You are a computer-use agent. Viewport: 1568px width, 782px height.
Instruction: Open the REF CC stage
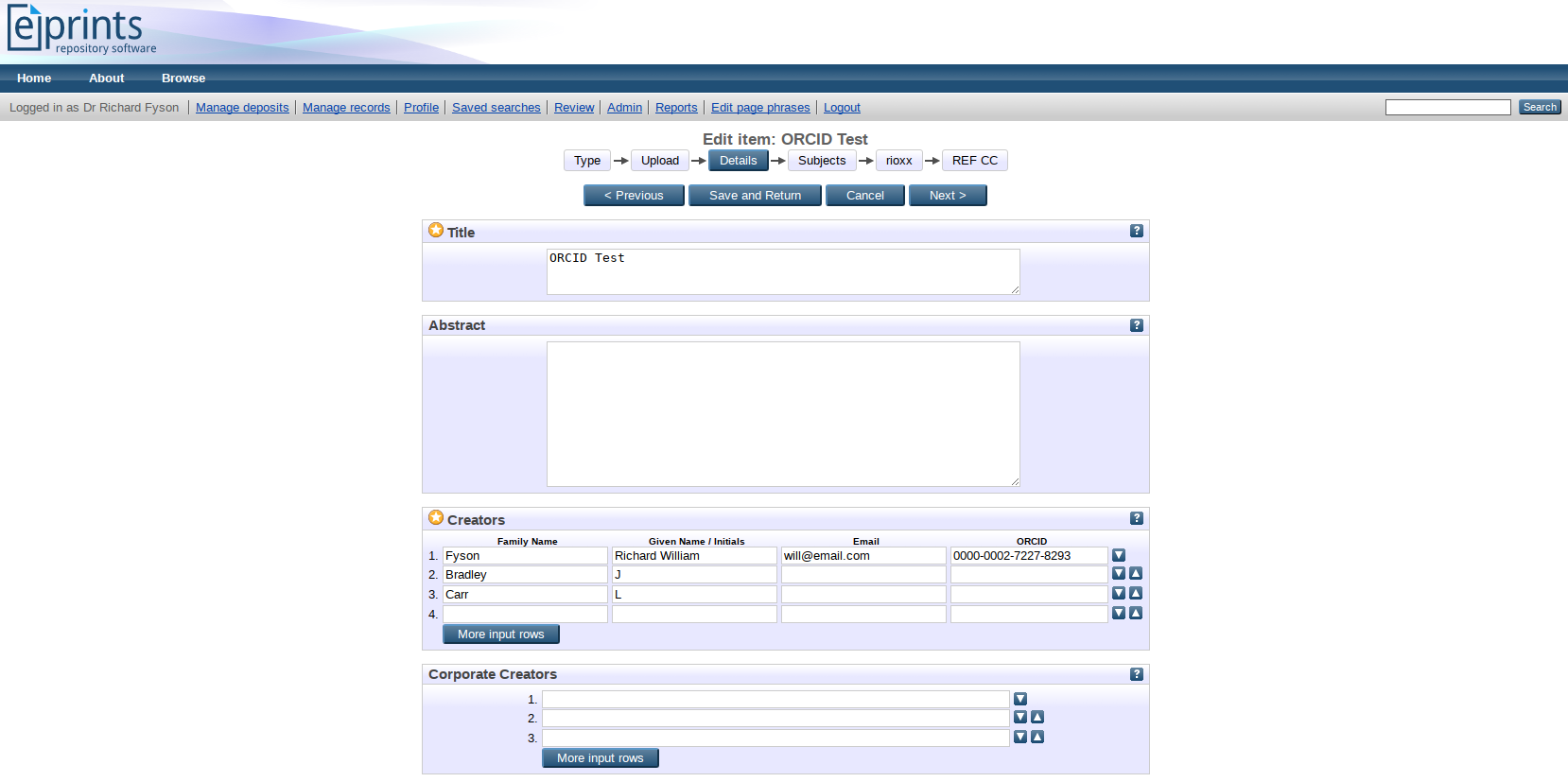(x=974, y=161)
